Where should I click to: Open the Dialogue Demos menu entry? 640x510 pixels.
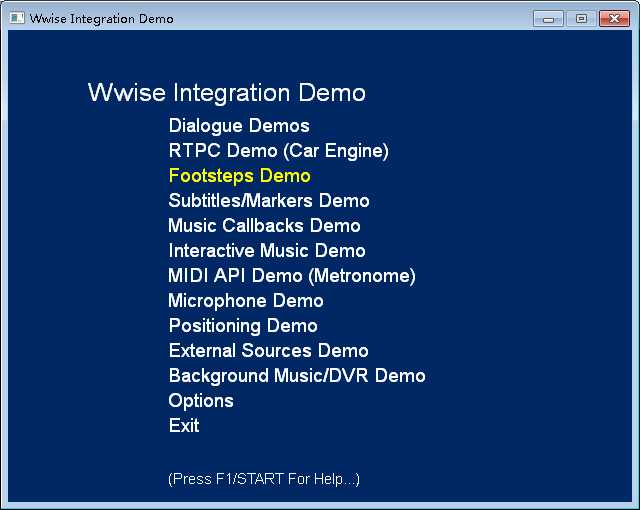click(x=239, y=126)
